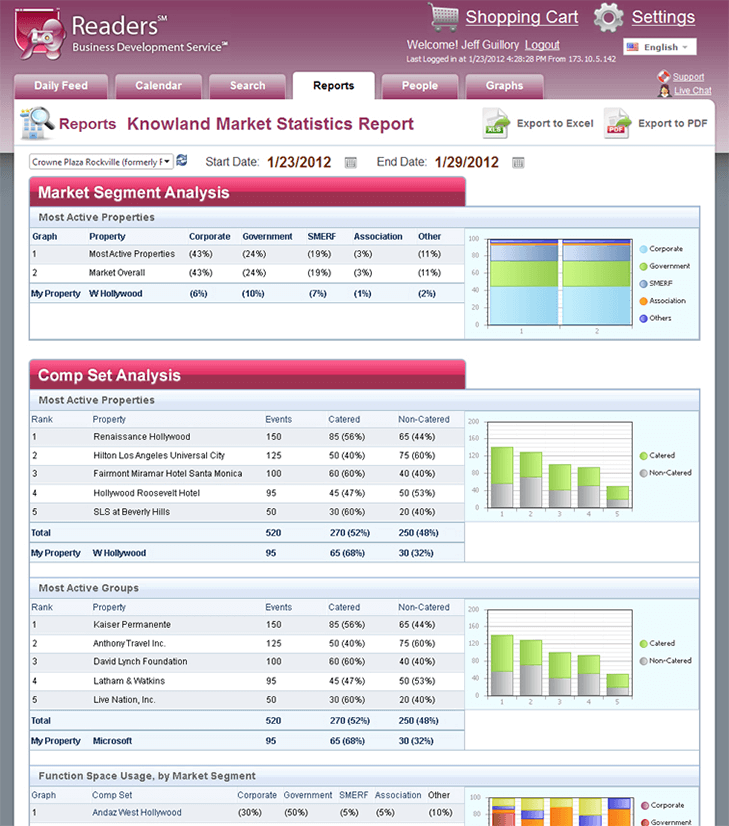This screenshot has height=826, width=729.
Task: Open the Settings link
Action: point(663,17)
